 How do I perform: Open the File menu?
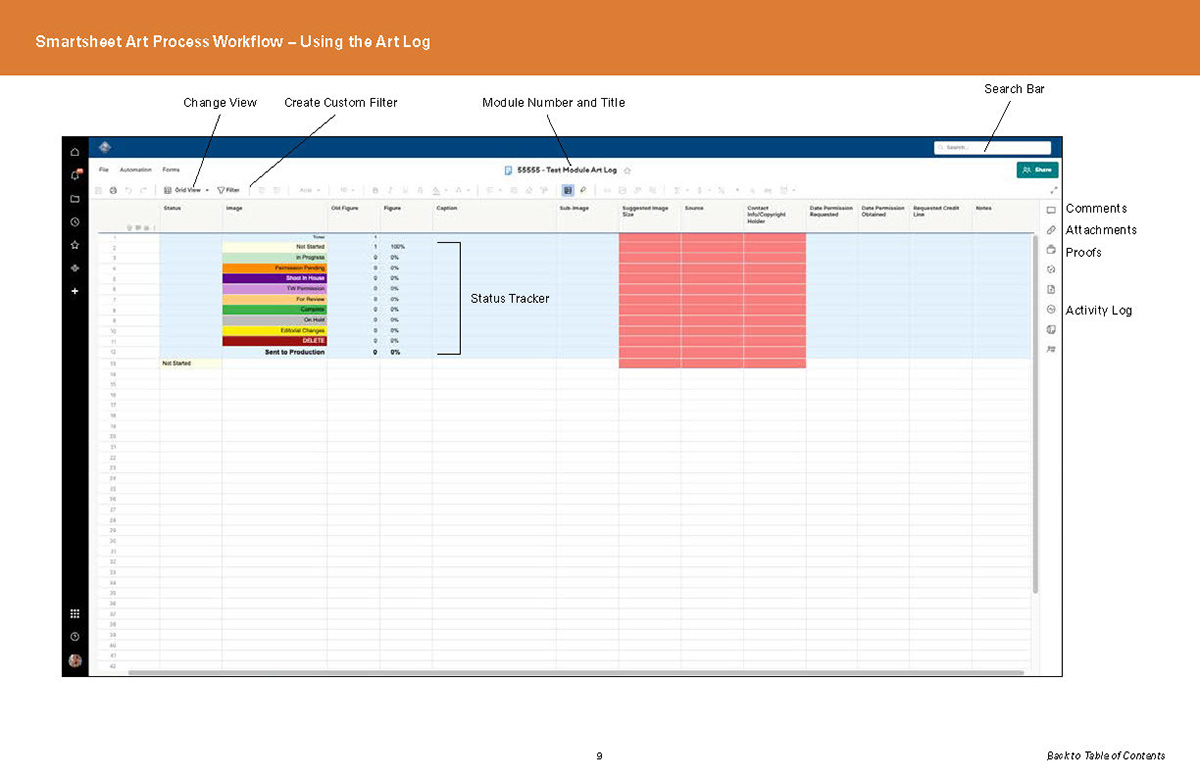tap(104, 170)
